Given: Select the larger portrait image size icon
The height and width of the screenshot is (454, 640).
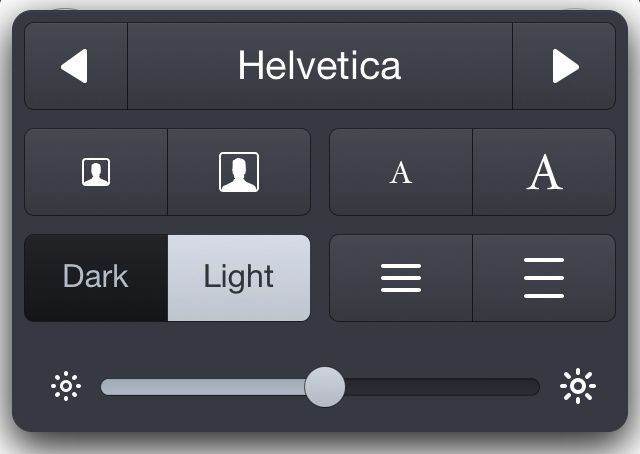Looking at the screenshot, I should pos(239,172).
